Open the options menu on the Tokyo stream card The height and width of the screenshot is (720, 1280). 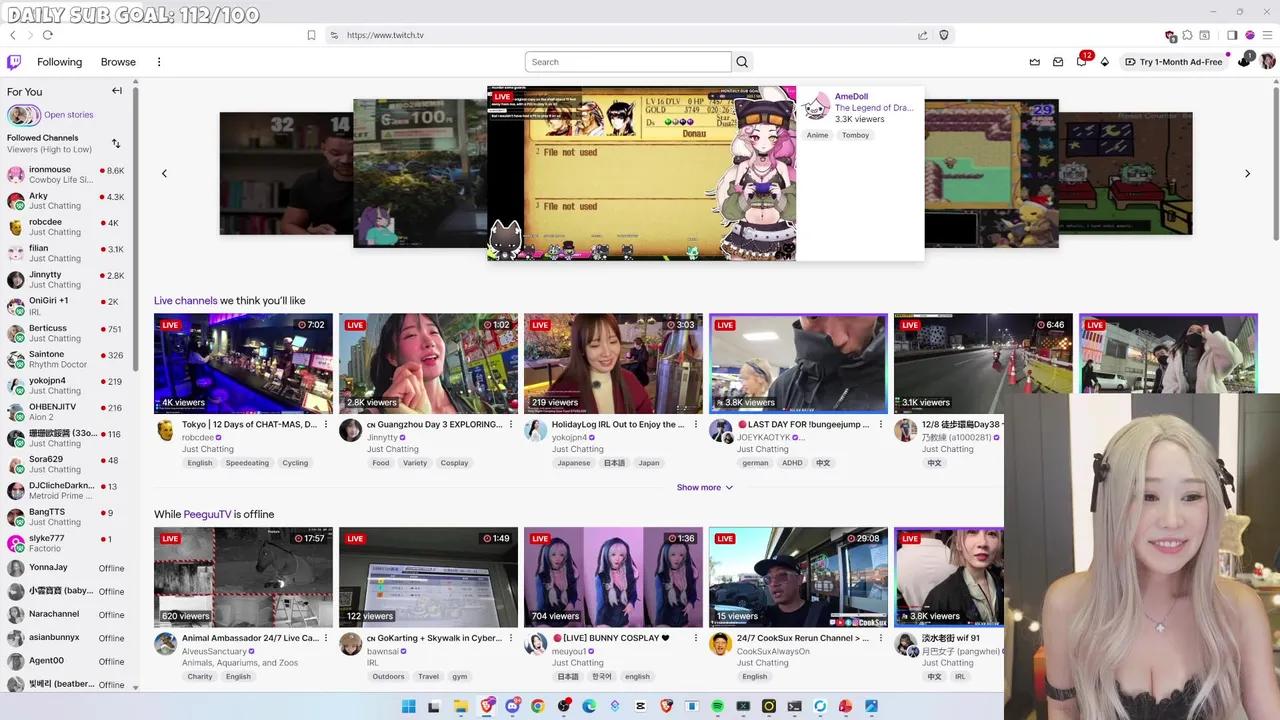[x=325, y=424]
